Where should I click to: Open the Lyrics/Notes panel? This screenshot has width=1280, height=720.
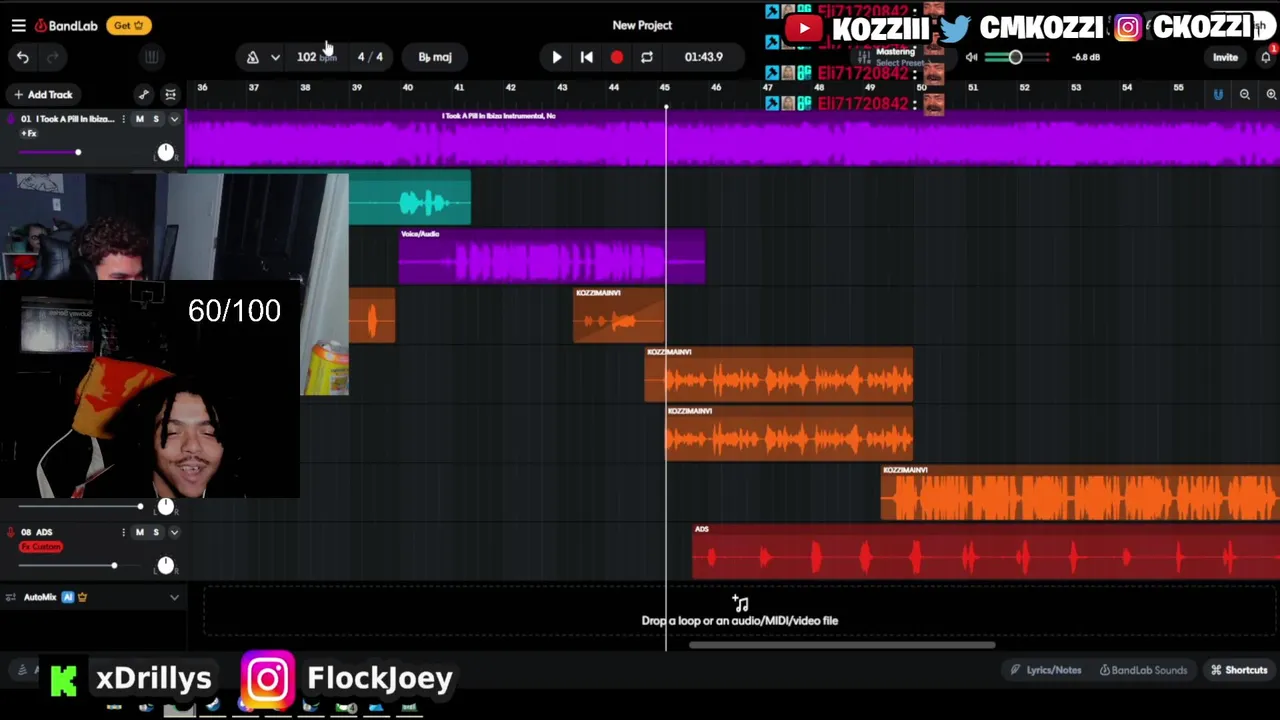click(1046, 670)
